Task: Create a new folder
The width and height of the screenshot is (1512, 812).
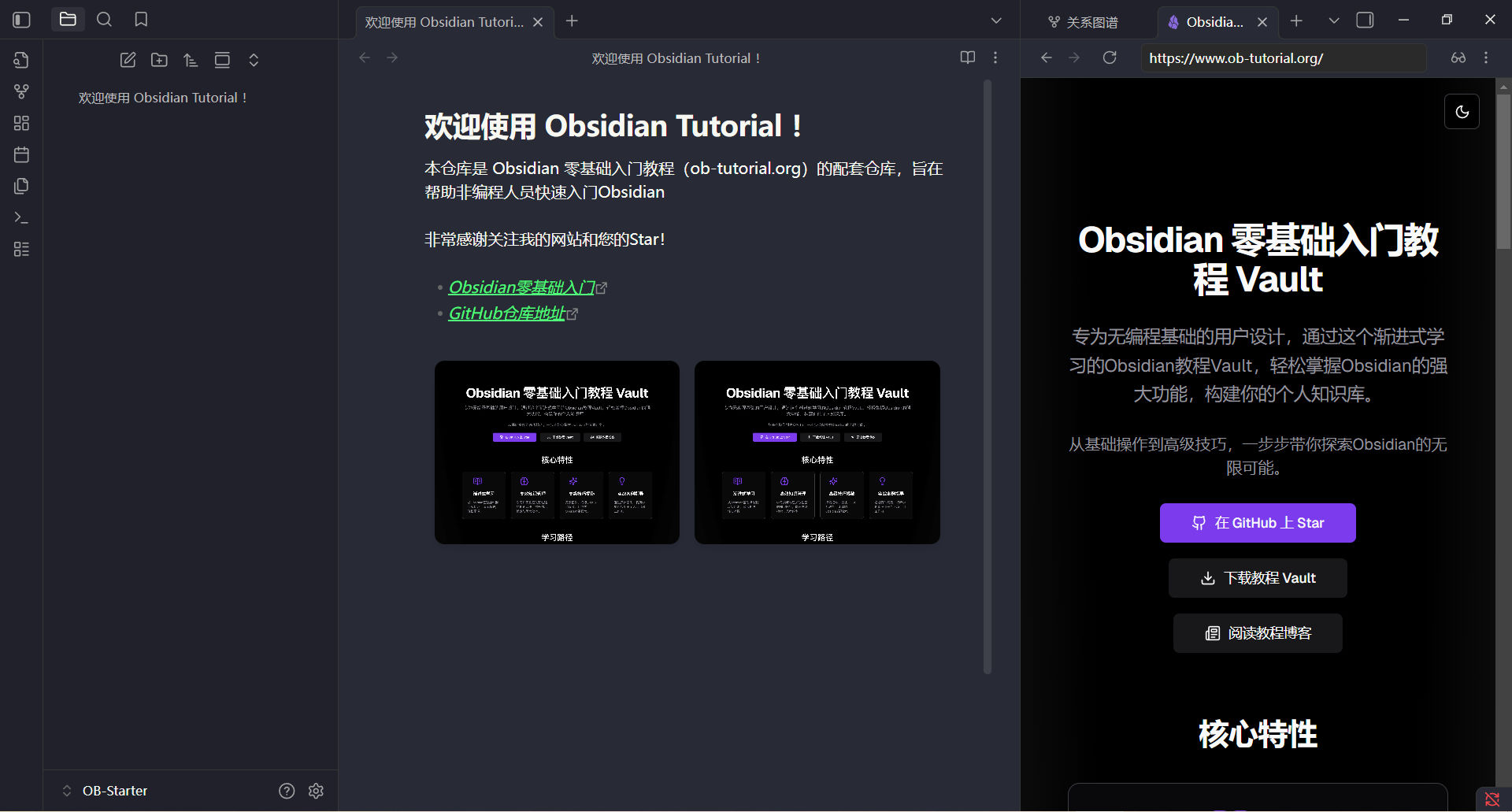Action: point(159,60)
